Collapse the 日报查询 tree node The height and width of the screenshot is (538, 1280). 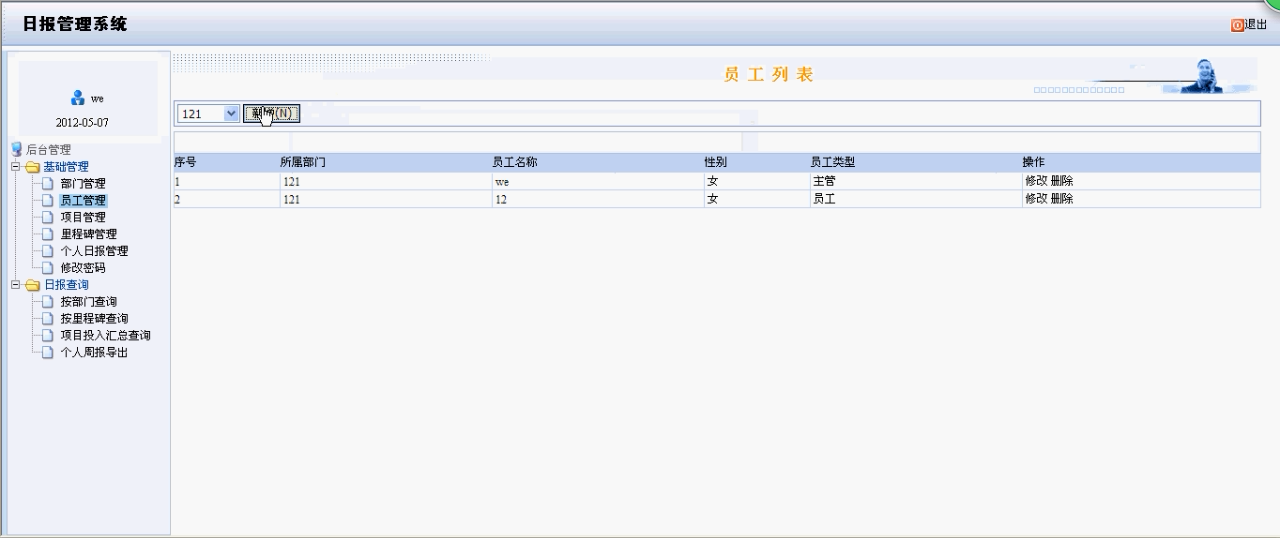pos(16,285)
